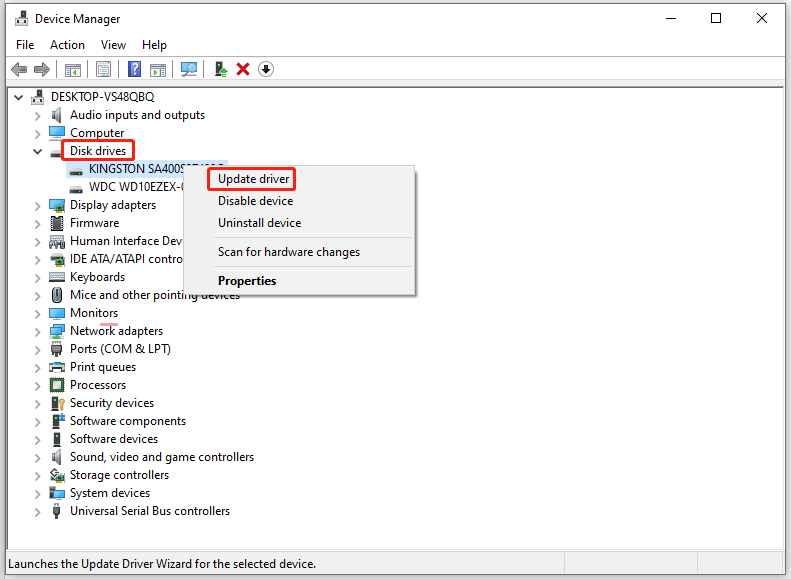Click the Security devices key icon
791x579 pixels.
point(58,403)
